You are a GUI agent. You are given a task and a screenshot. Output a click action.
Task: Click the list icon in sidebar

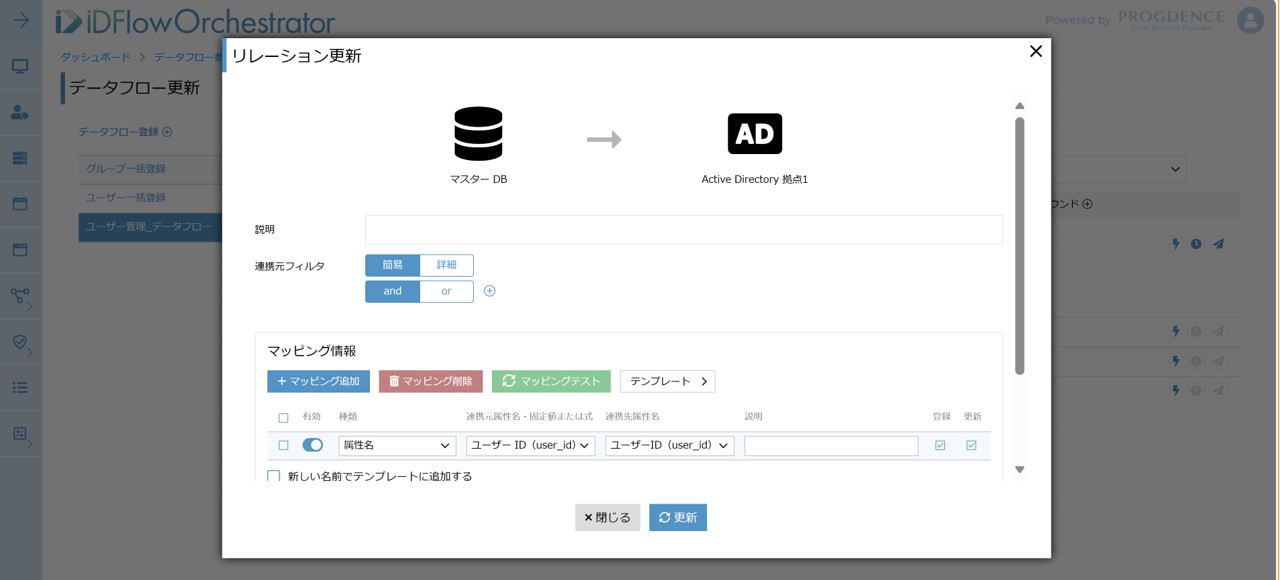tap(20, 387)
